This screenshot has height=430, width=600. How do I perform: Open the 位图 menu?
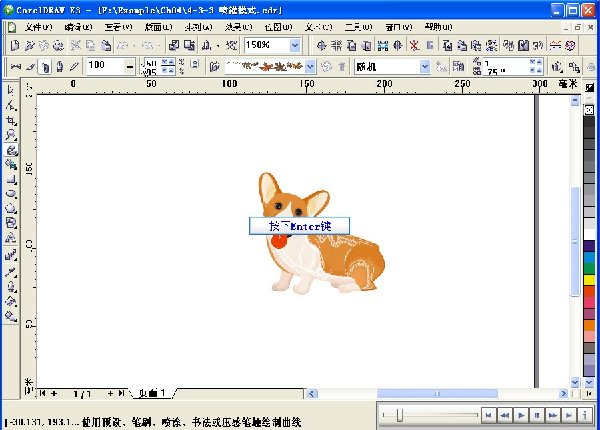coord(278,27)
